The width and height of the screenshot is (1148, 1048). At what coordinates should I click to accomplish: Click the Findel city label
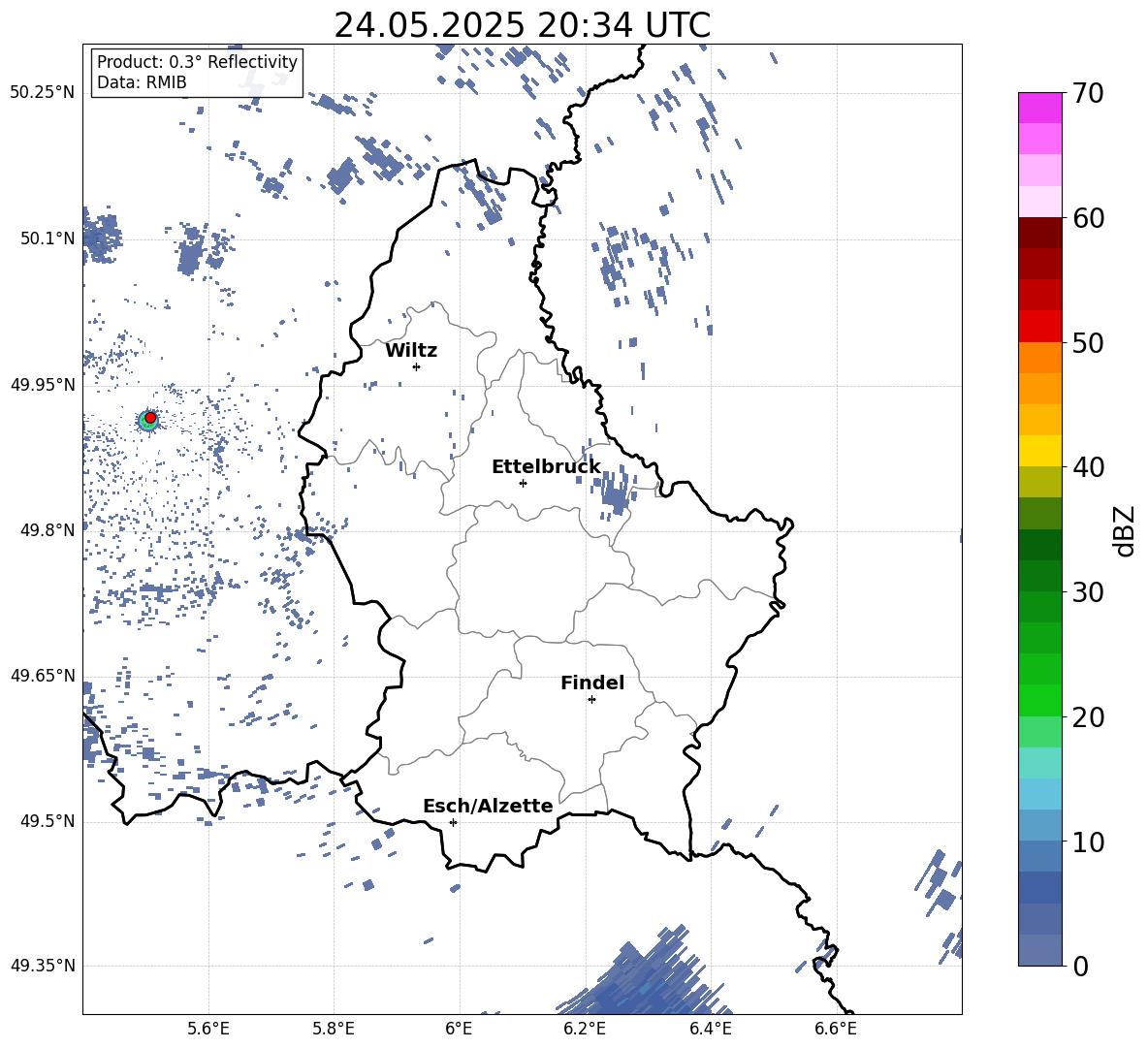coord(592,683)
